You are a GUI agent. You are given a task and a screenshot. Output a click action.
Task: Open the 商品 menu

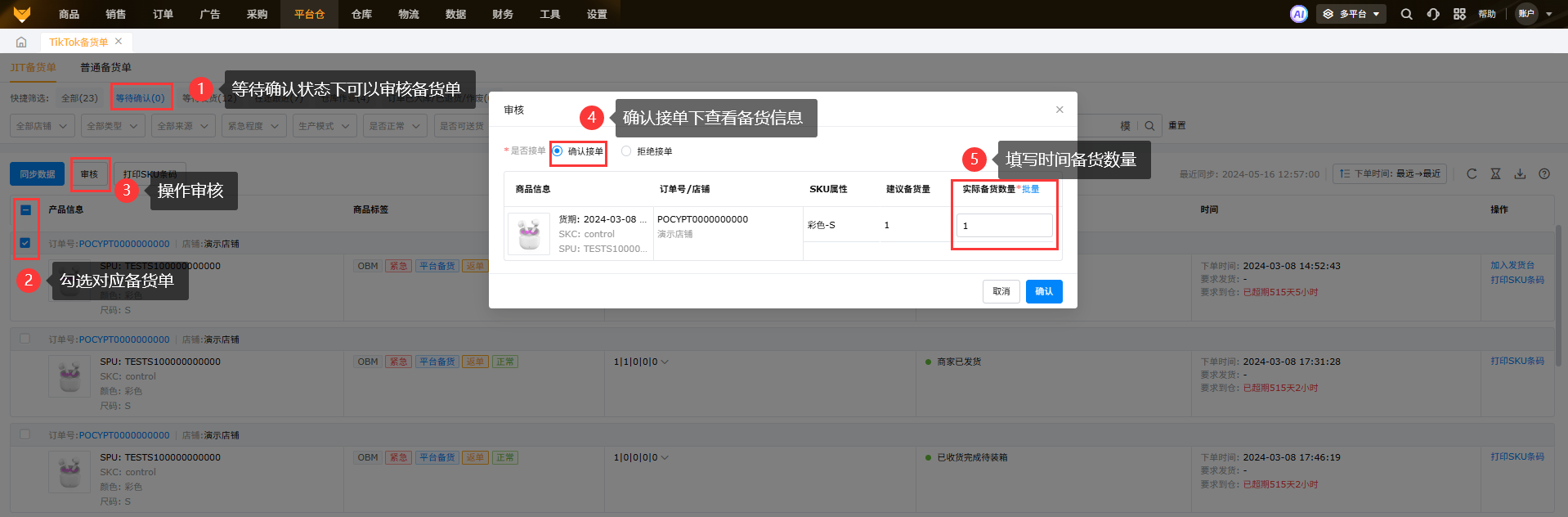pos(69,14)
